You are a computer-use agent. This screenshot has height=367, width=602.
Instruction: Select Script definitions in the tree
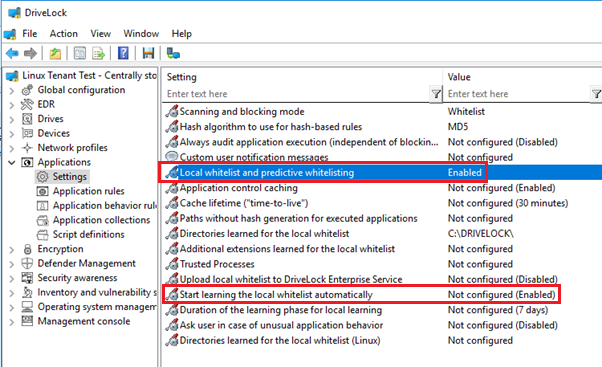(89, 235)
